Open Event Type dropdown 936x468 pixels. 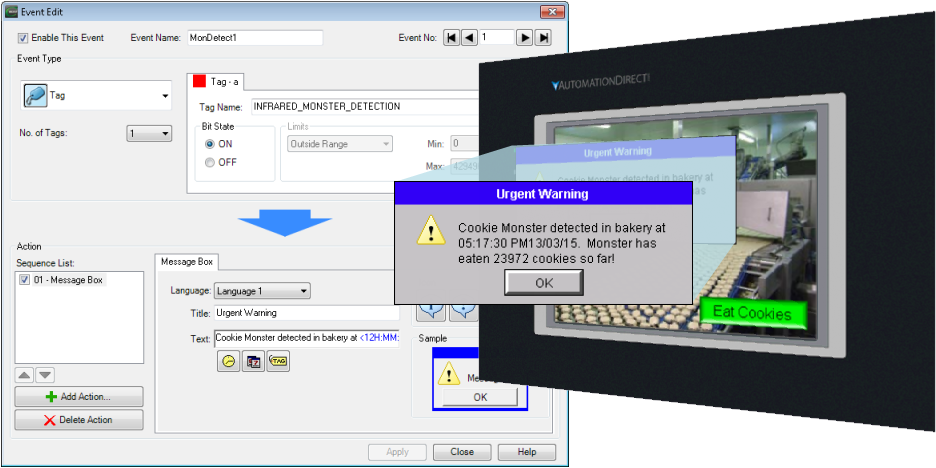click(x=165, y=96)
